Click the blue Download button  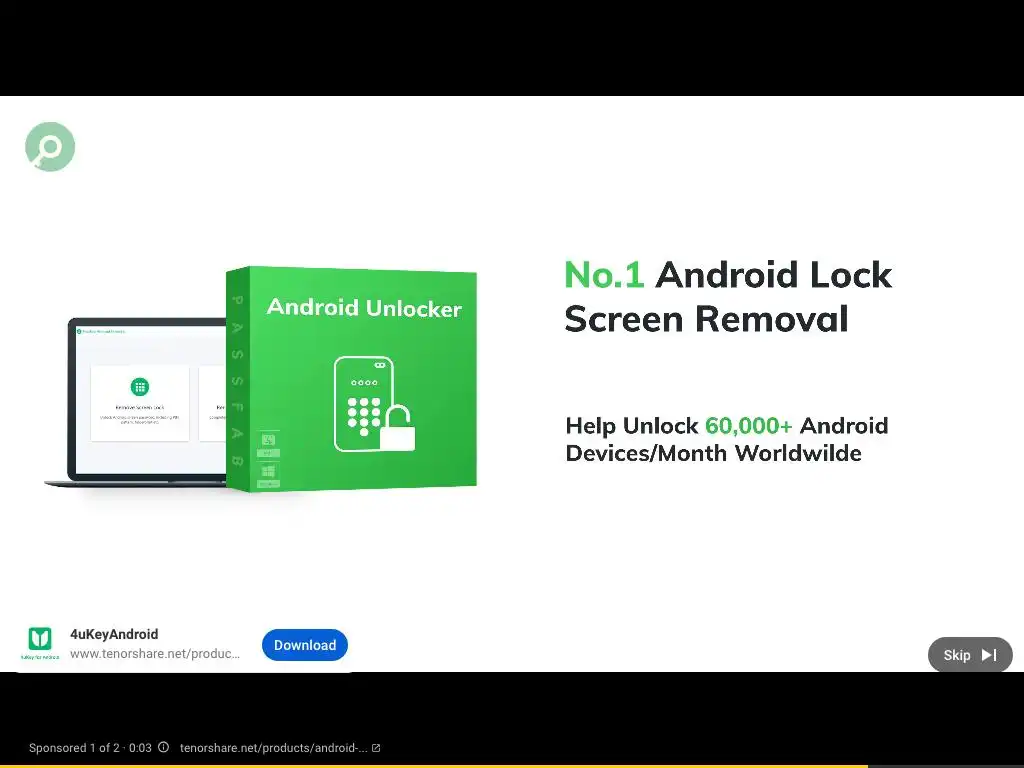[305, 645]
